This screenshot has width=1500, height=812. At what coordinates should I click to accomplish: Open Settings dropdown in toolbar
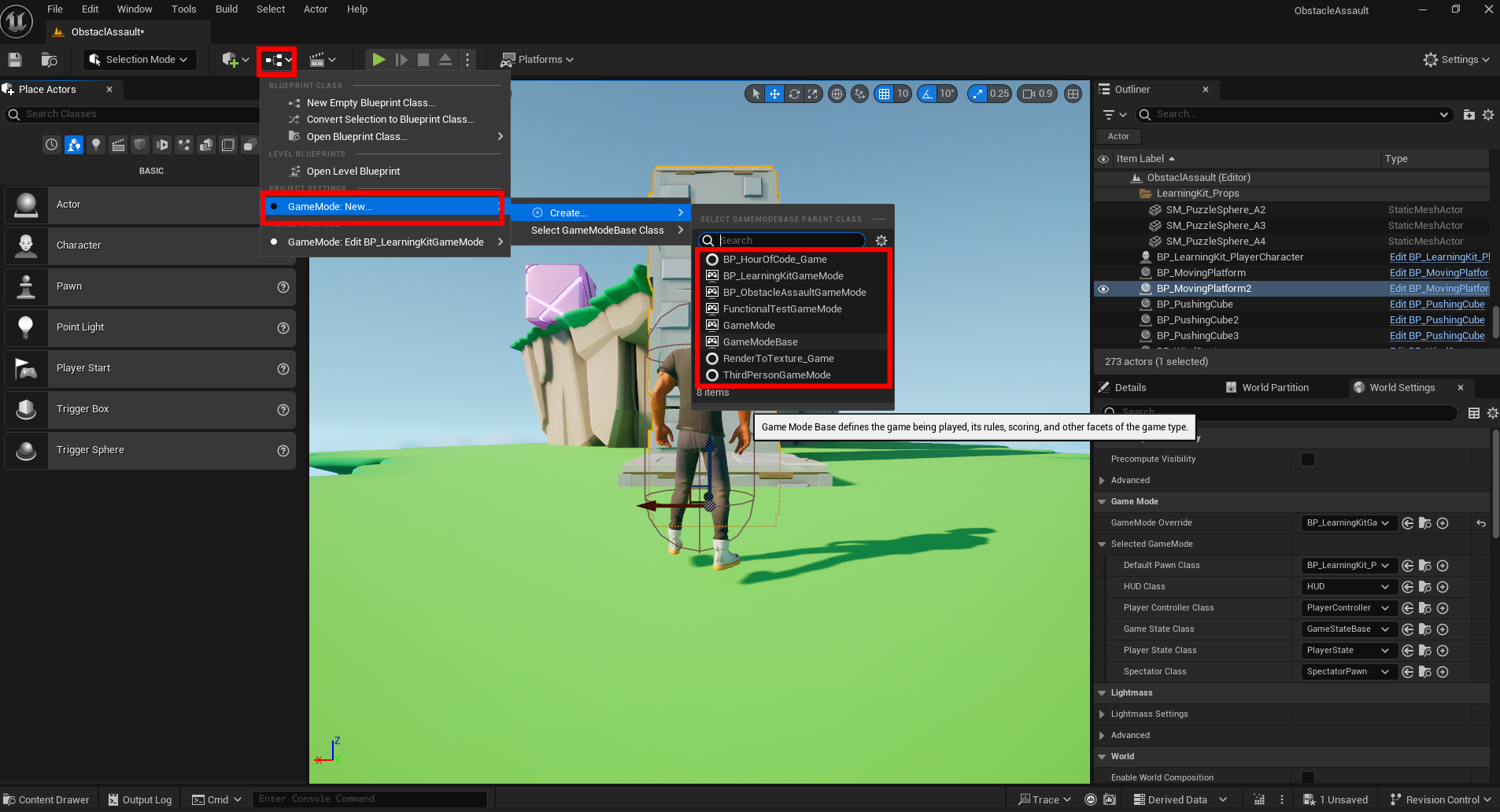[x=1457, y=60]
